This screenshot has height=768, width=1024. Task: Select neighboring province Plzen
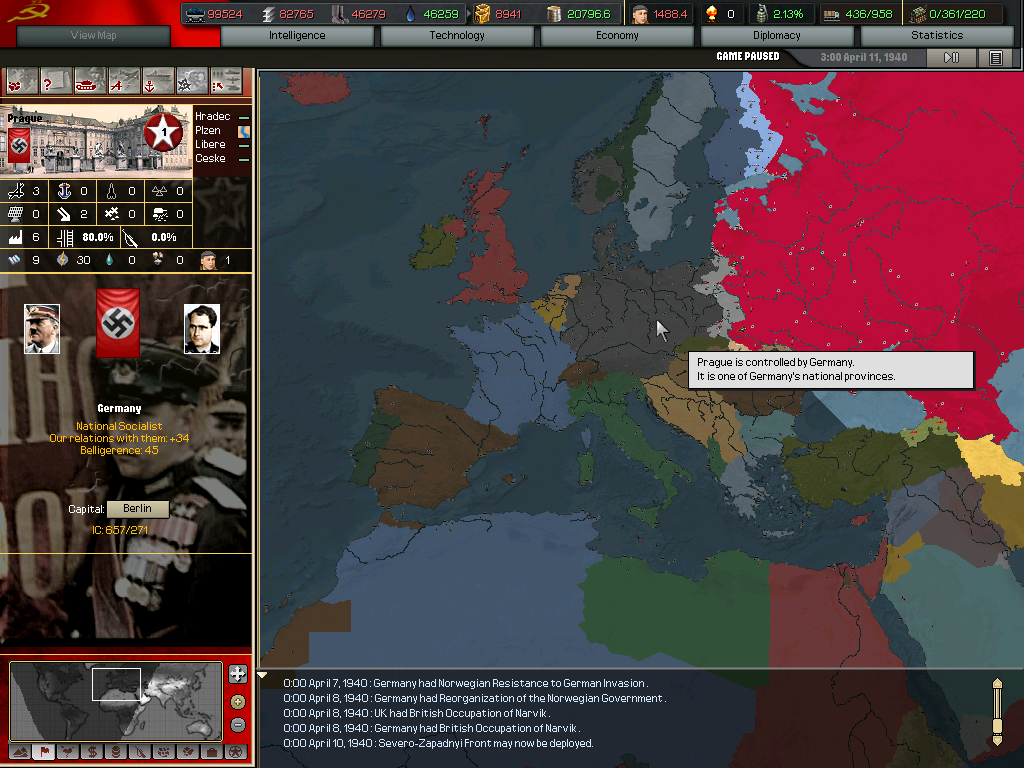coord(208,131)
